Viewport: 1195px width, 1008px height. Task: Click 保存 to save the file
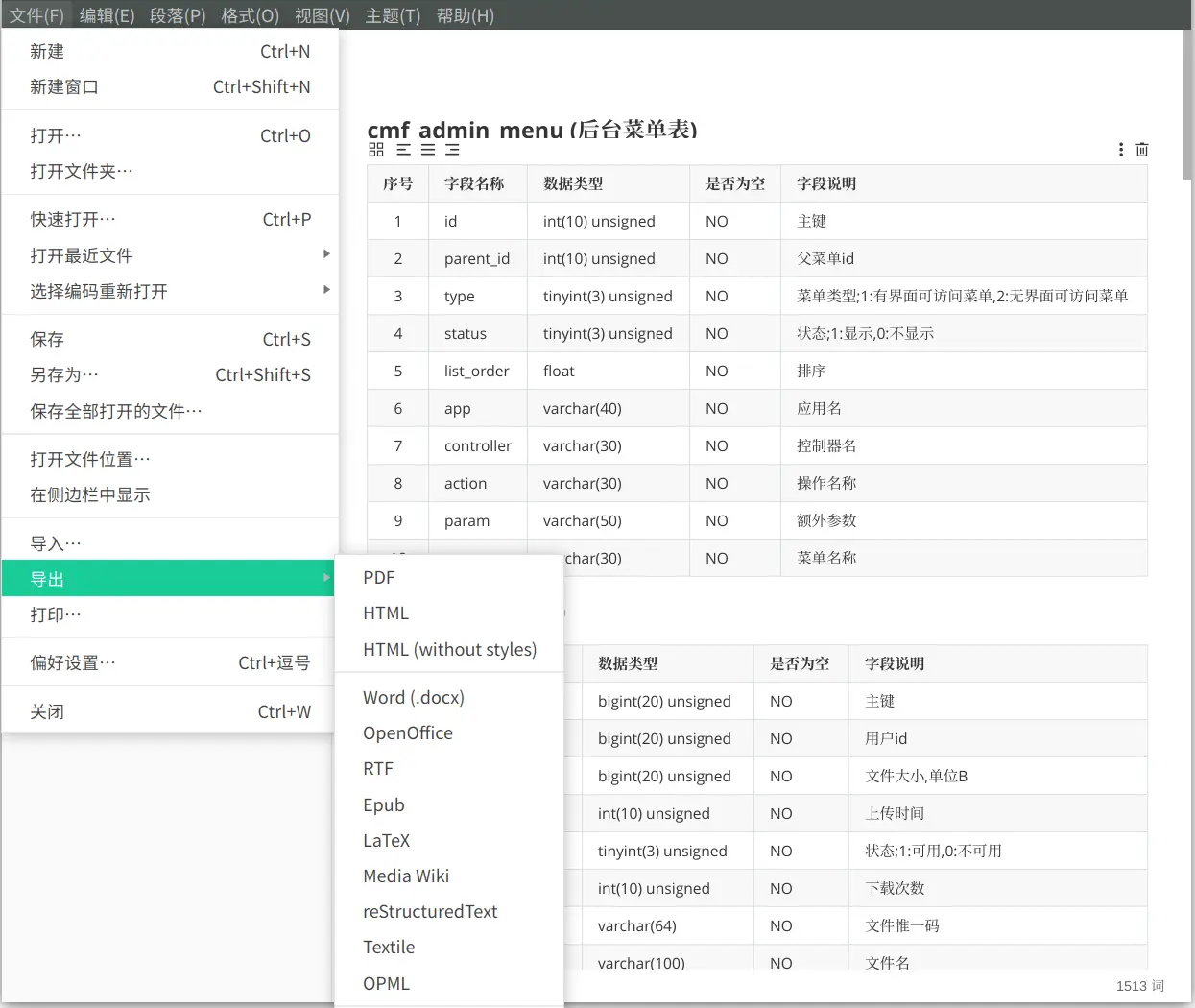tap(45, 338)
